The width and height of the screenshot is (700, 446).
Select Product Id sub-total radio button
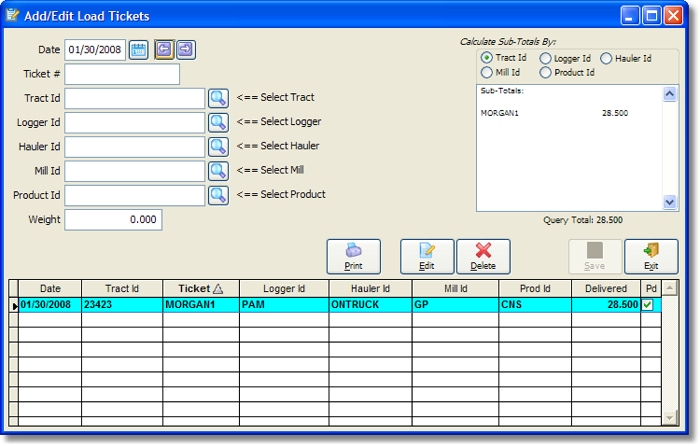(x=545, y=72)
